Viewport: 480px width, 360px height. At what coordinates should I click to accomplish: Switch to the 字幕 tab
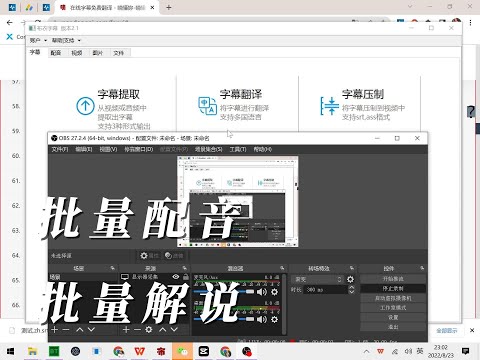tap(35, 52)
